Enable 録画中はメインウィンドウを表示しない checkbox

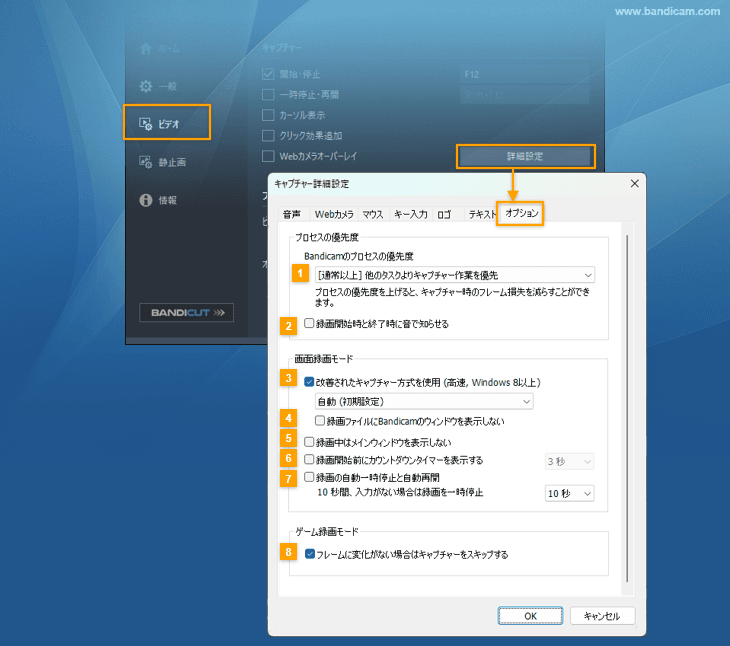click(x=309, y=441)
